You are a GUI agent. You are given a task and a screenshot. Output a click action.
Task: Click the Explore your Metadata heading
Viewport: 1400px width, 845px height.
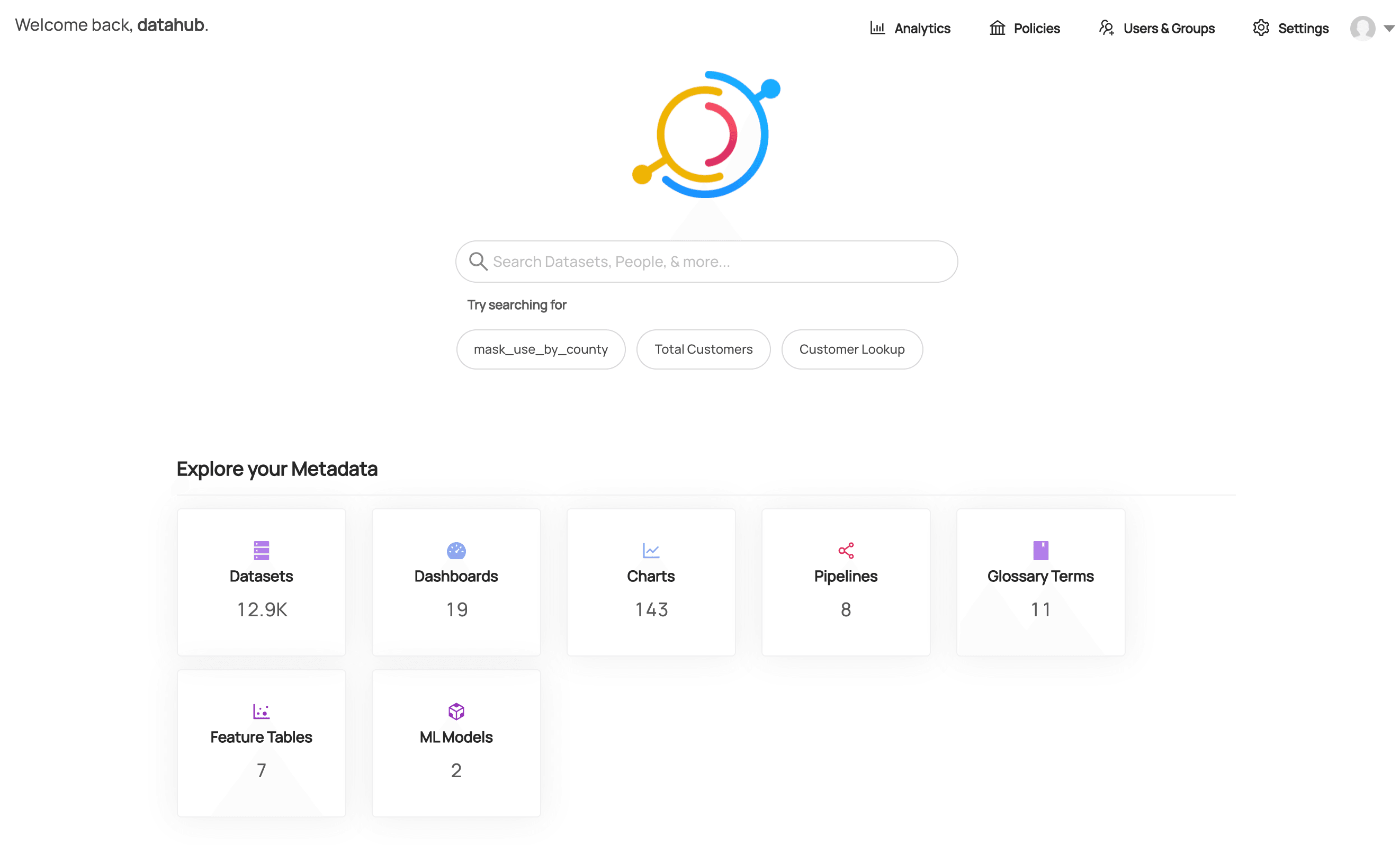277,469
